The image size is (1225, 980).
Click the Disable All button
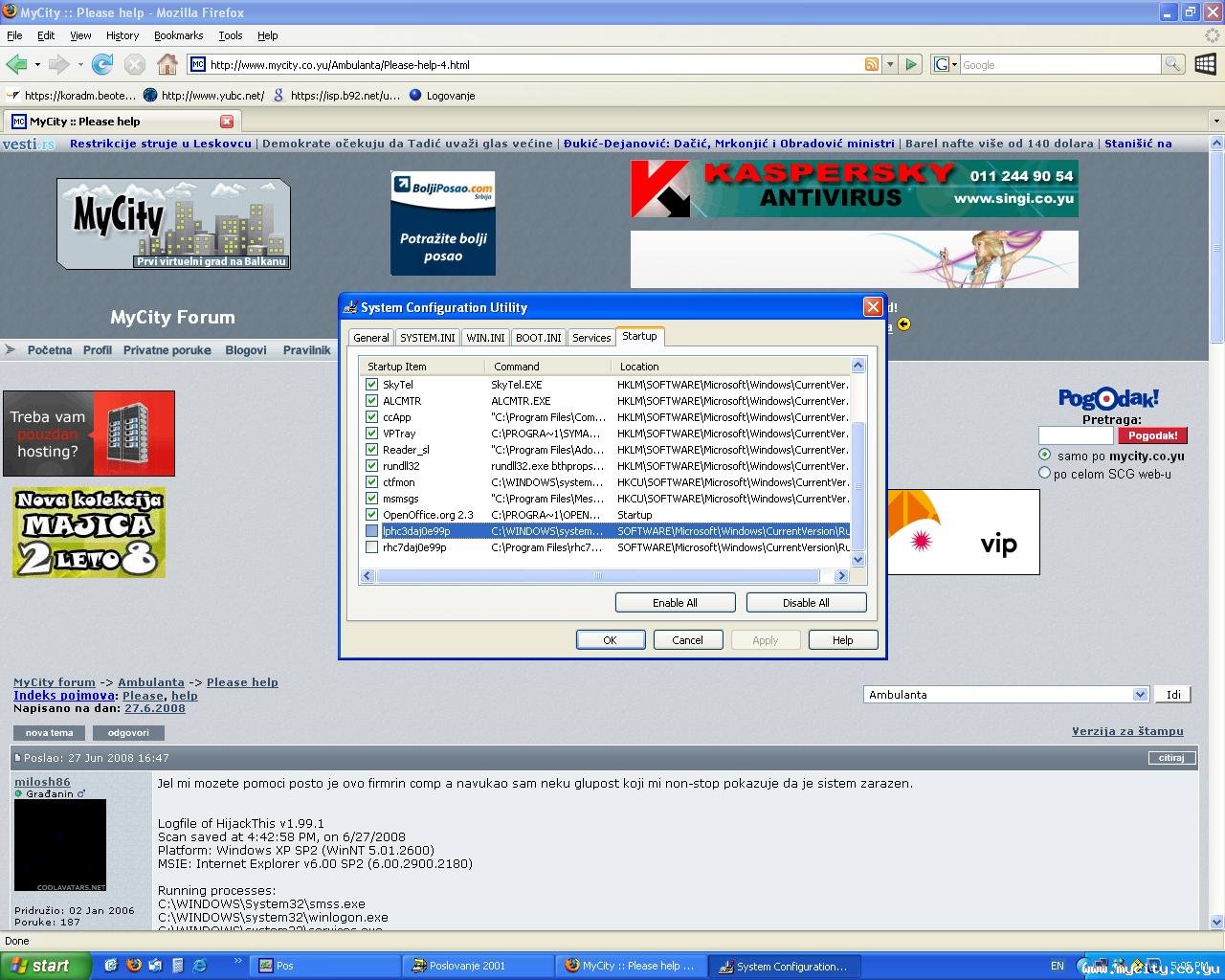(806, 603)
